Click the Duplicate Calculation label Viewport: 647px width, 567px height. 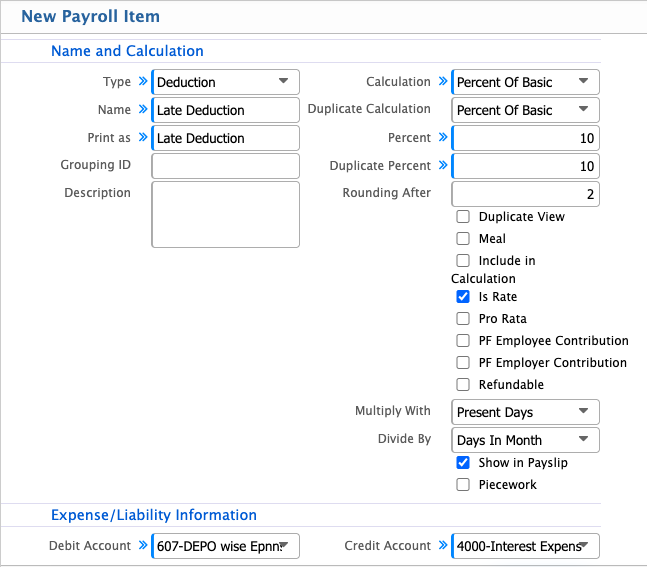(x=369, y=109)
